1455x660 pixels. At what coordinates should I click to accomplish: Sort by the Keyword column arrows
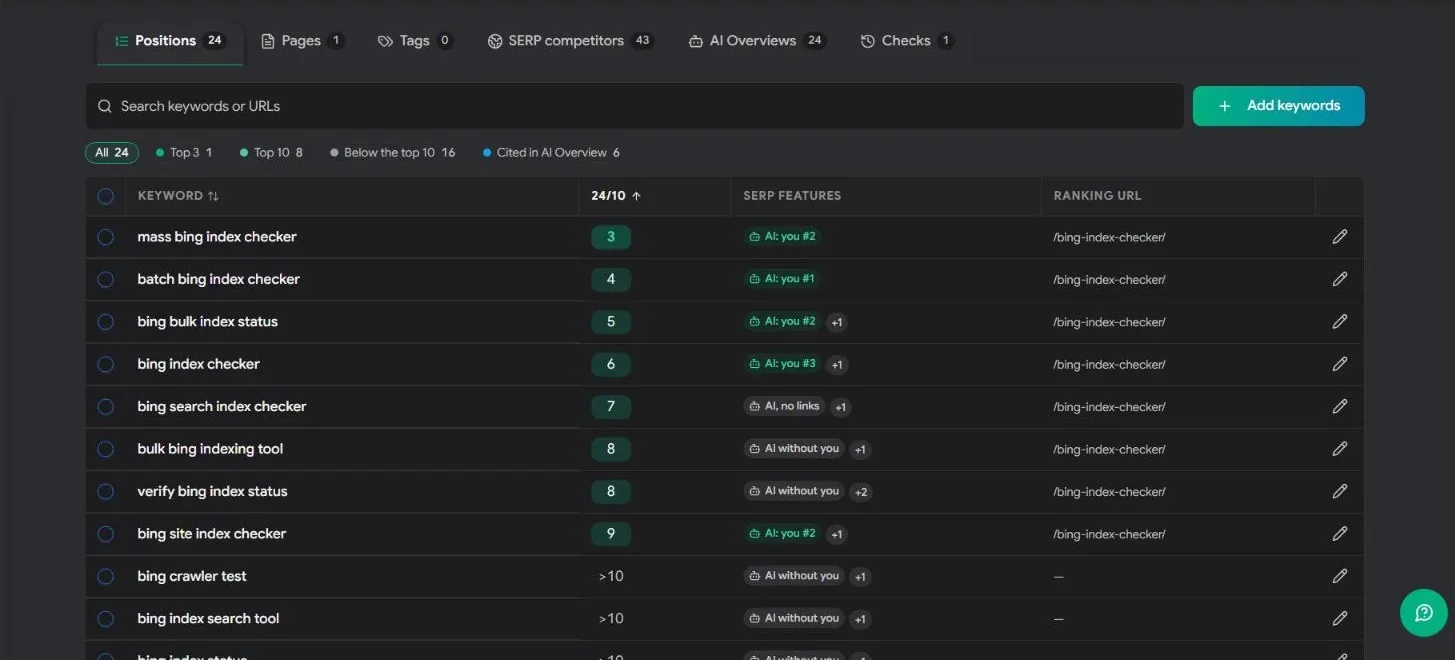(213, 196)
